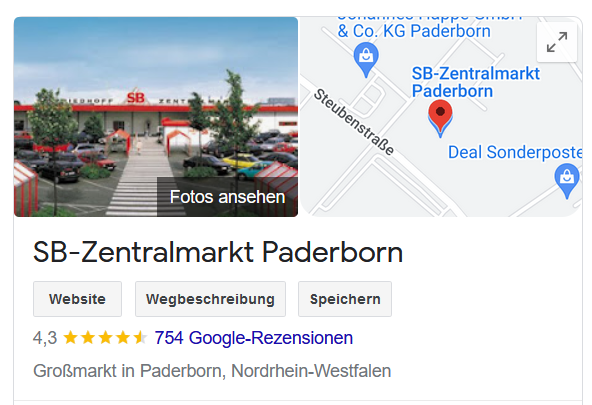Select the Johannes Hoppe shopping pin
Viewport: 592px width, 405px height.
pyautogui.click(x=366, y=59)
